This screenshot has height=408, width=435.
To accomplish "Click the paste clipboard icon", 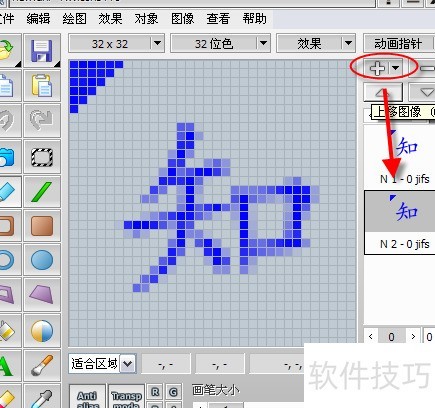I will point(42,86).
